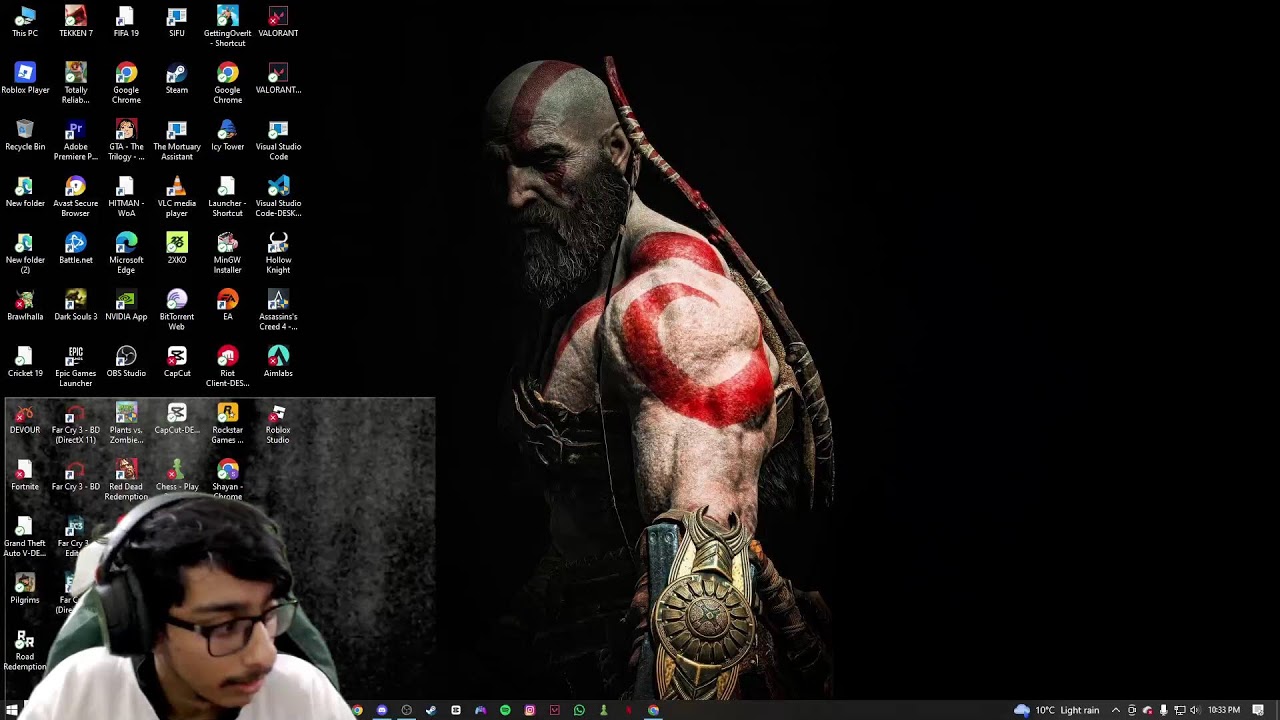Select the GettingOverIt shortcut icon
This screenshot has width=1280, height=720.
coord(227,27)
